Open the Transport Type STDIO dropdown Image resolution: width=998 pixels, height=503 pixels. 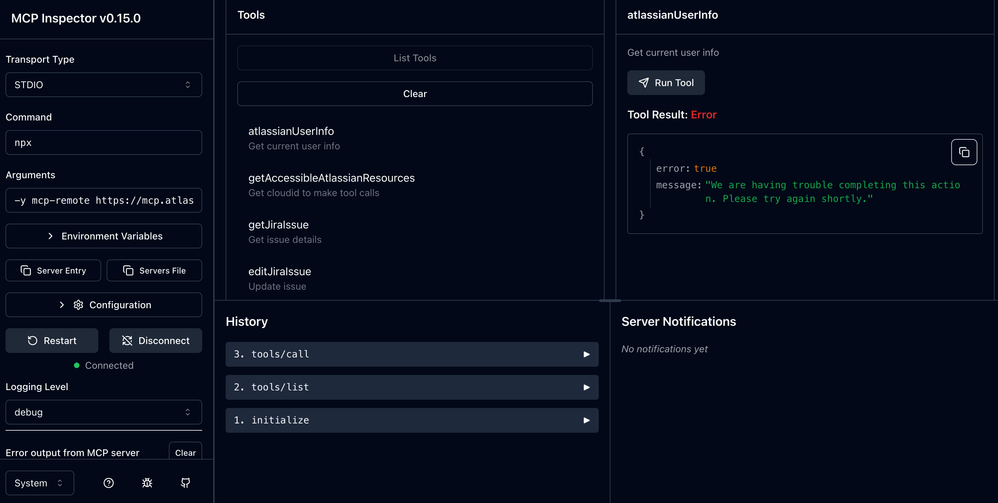(103, 85)
